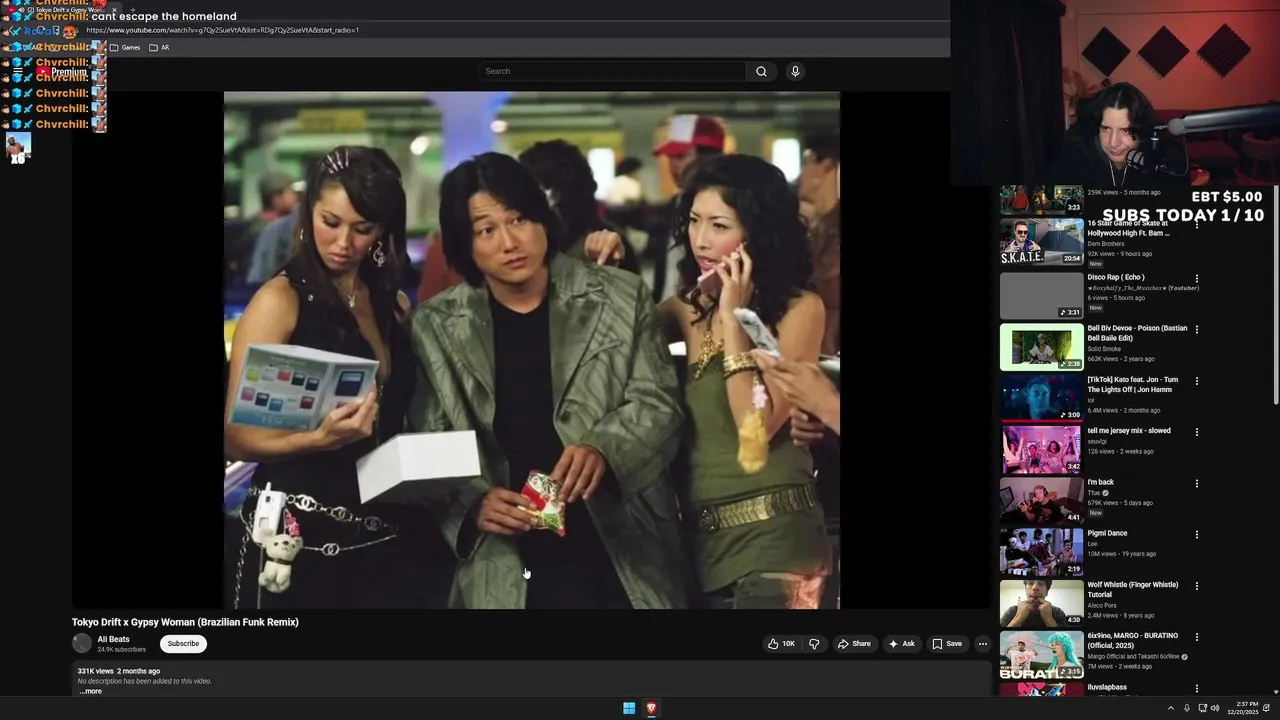Dislike the video with thumbs down
This screenshot has height=720, width=1280.
814,644
